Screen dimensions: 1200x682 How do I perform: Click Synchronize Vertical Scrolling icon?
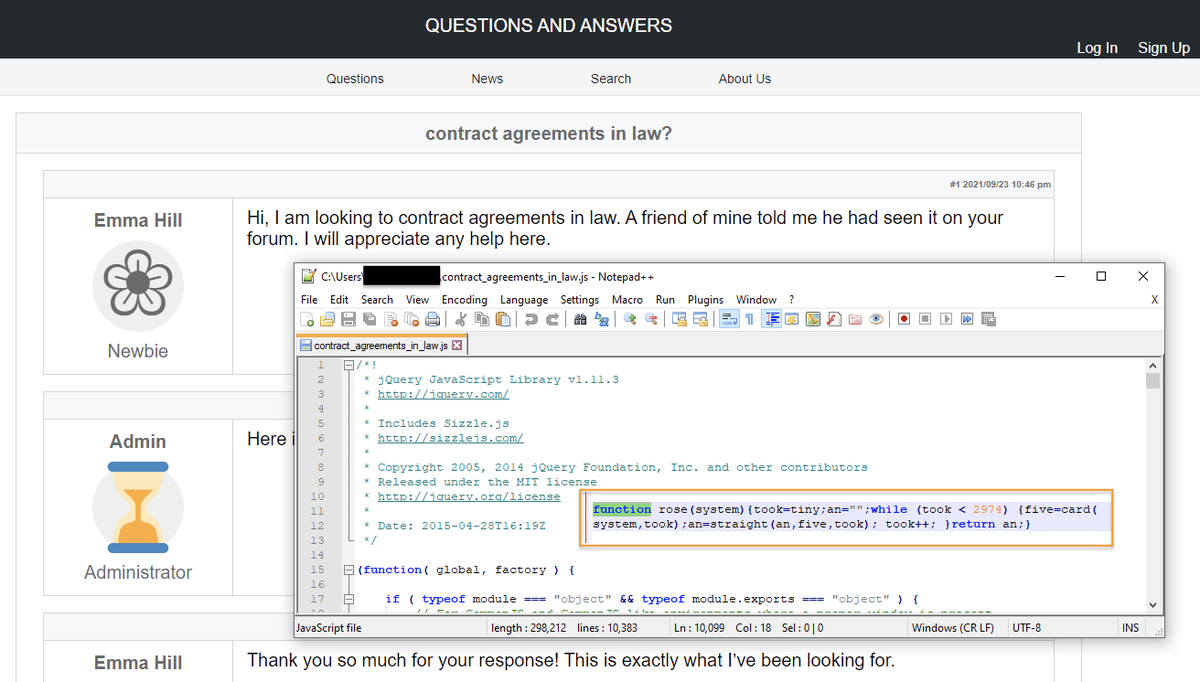tap(679, 319)
